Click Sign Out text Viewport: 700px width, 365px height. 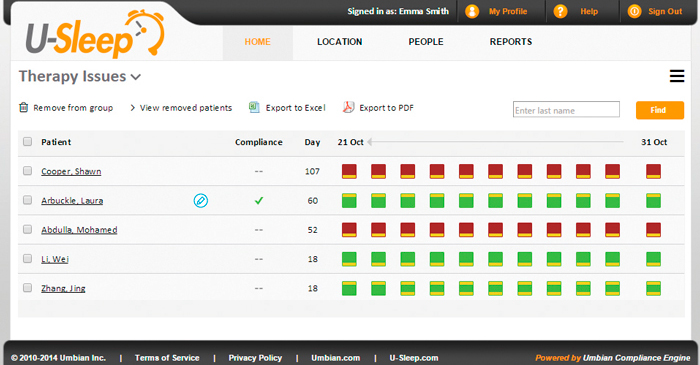665,12
